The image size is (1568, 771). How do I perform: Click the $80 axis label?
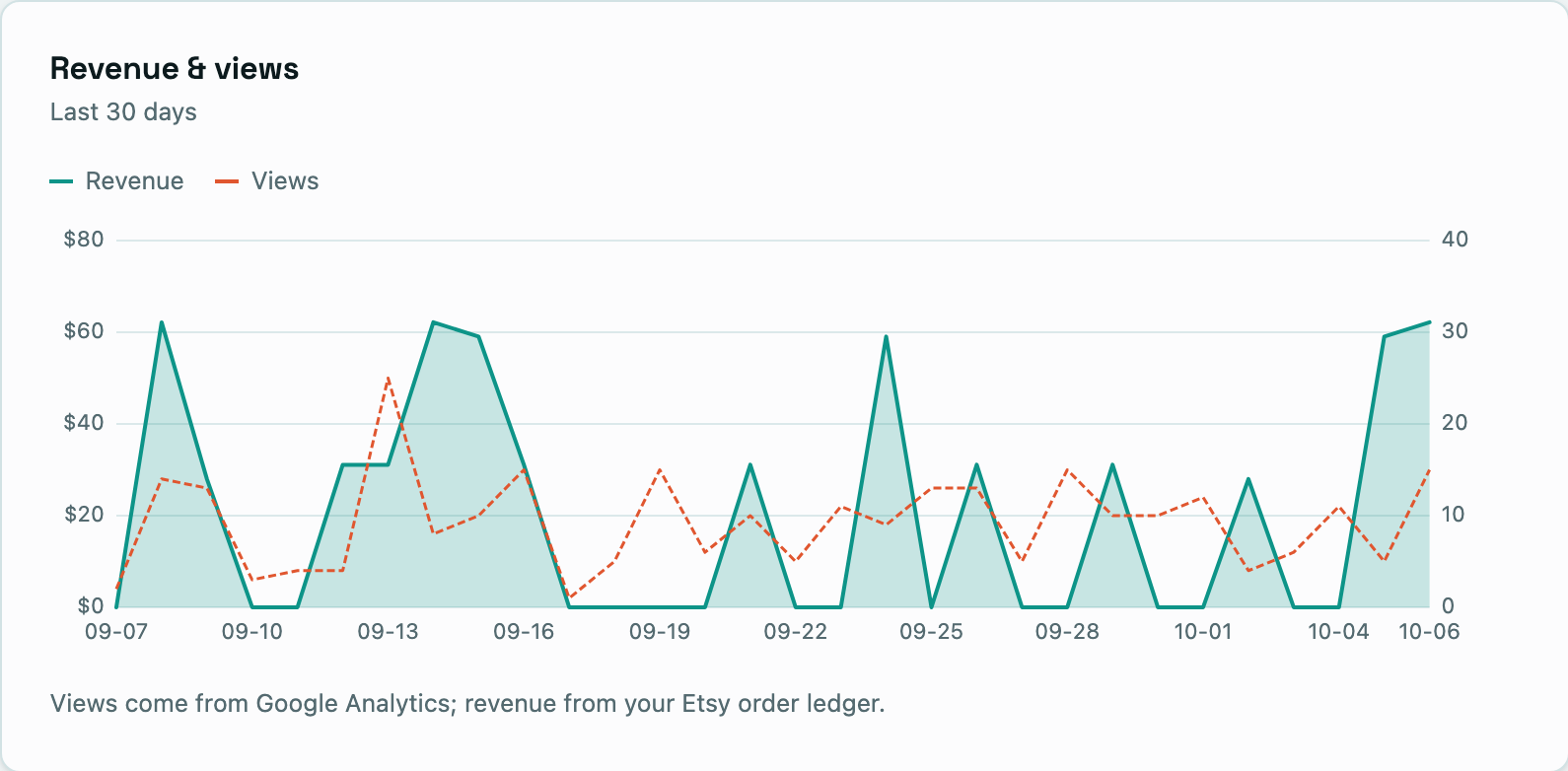pyautogui.click(x=84, y=240)
